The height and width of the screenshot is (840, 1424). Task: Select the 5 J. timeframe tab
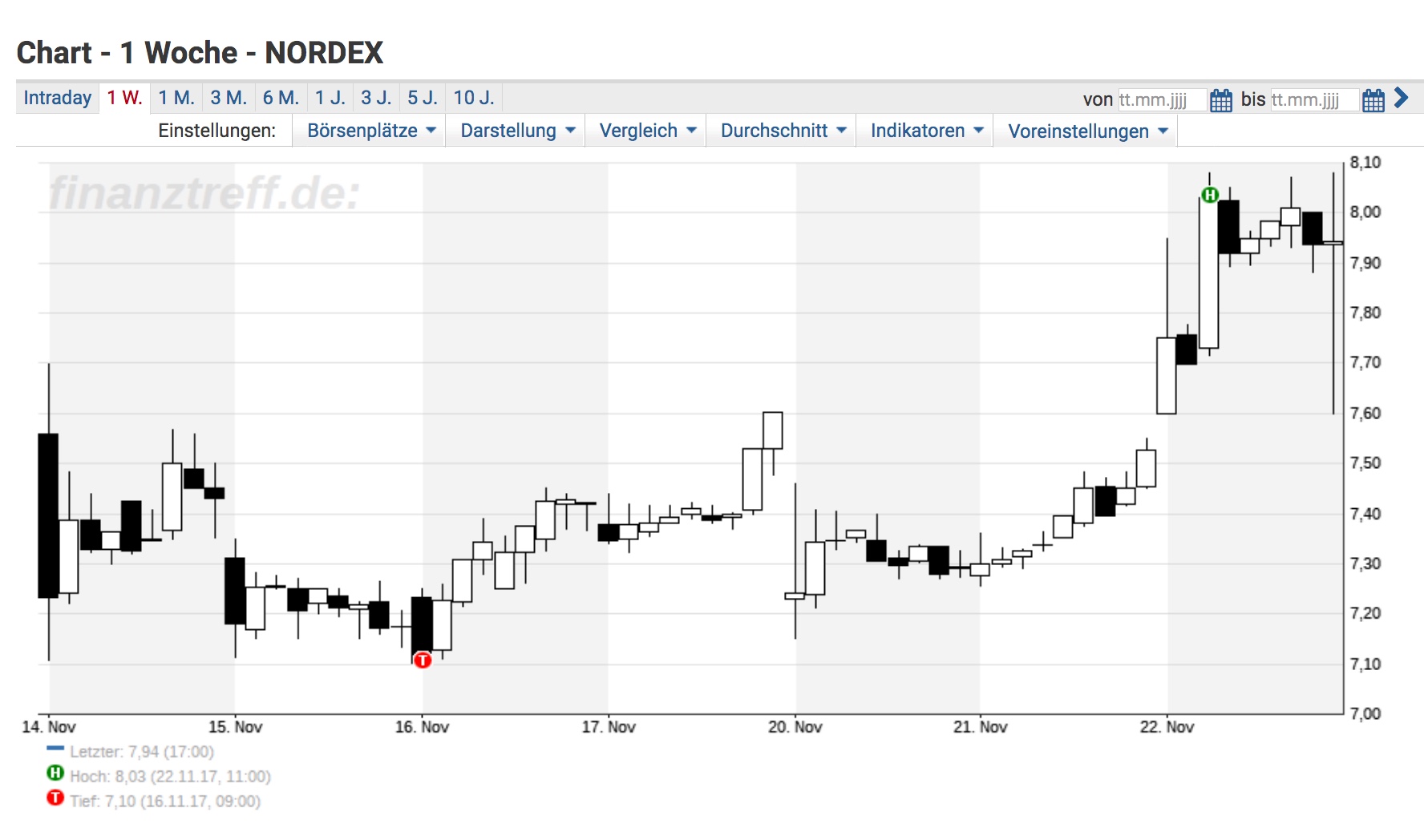[x=423, y=98]
